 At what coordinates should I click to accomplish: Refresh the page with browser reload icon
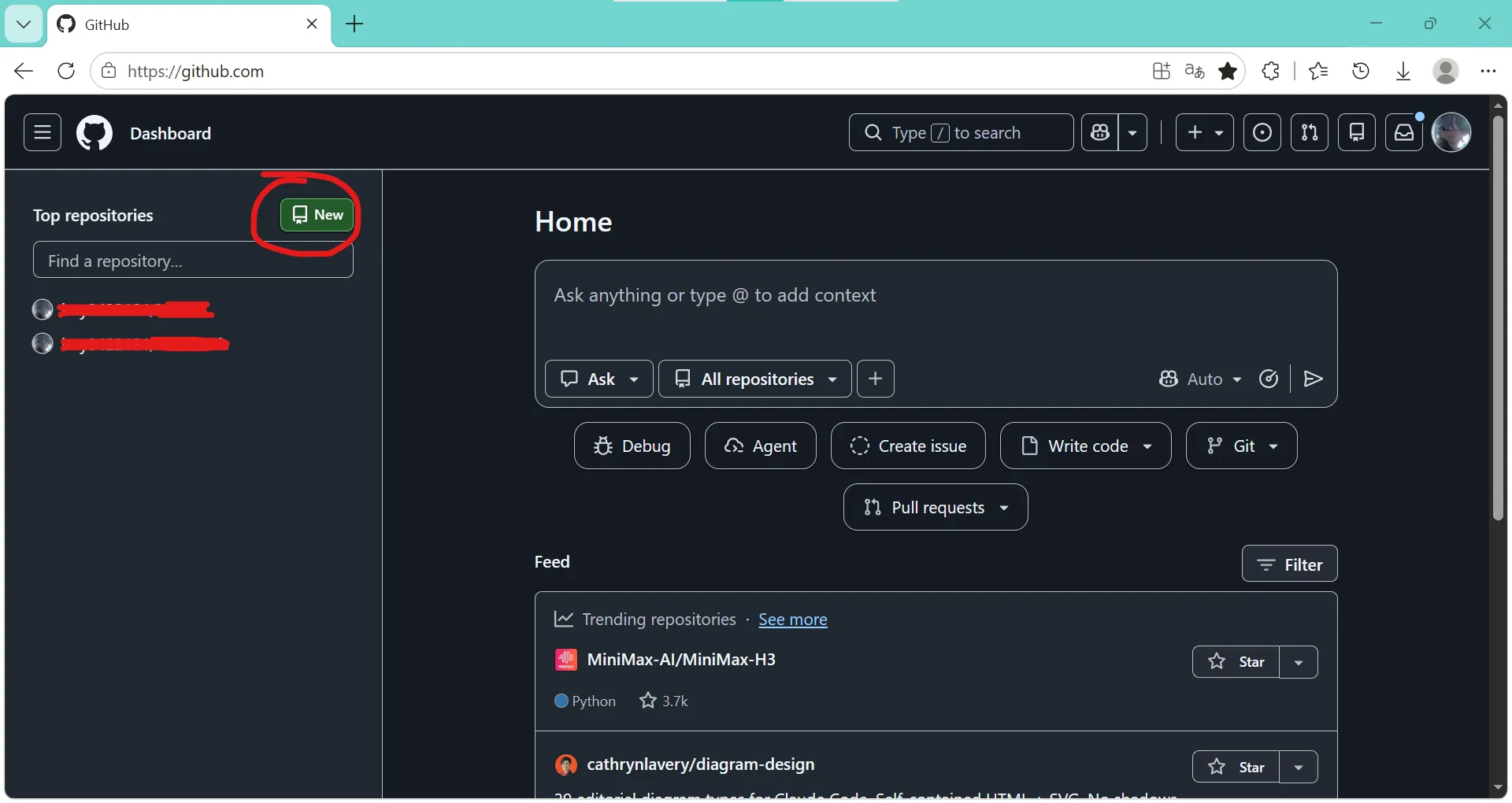tap(66, 71)
